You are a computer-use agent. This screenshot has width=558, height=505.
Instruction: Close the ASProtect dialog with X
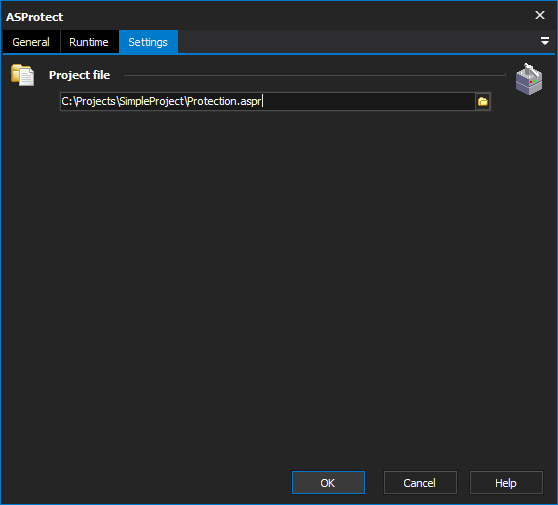point(539,15)
